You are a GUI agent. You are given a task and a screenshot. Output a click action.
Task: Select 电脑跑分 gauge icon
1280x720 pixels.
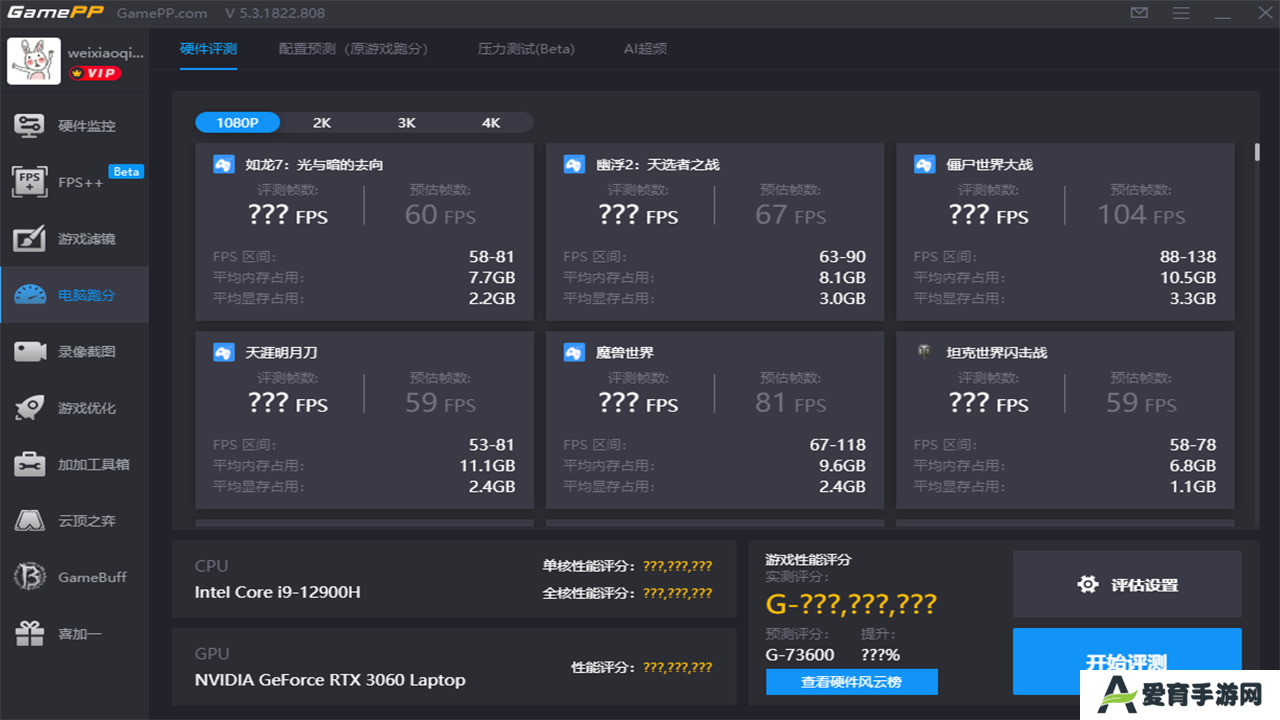(30, 295)
